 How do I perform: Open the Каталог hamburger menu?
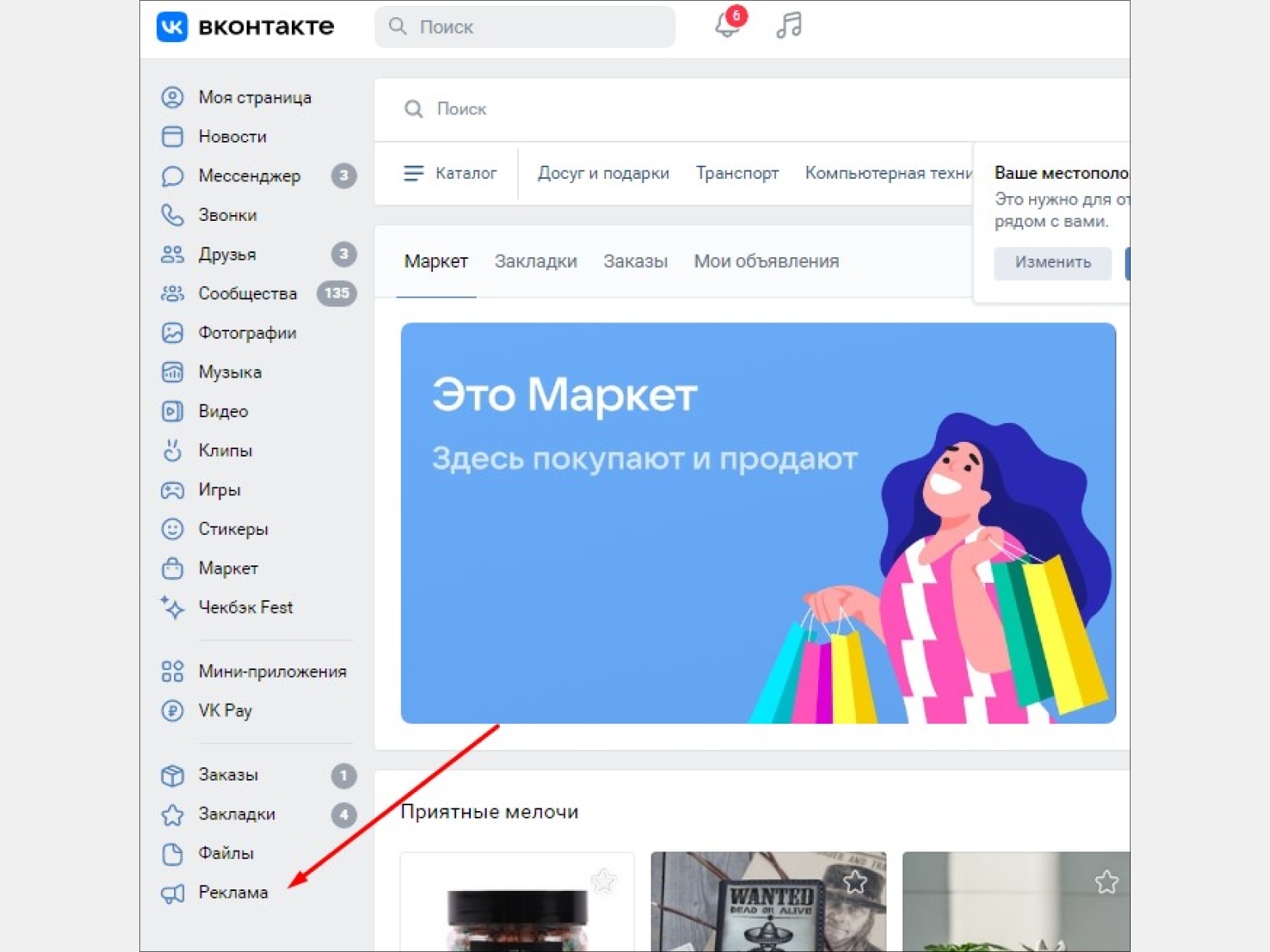click(450, 173)
